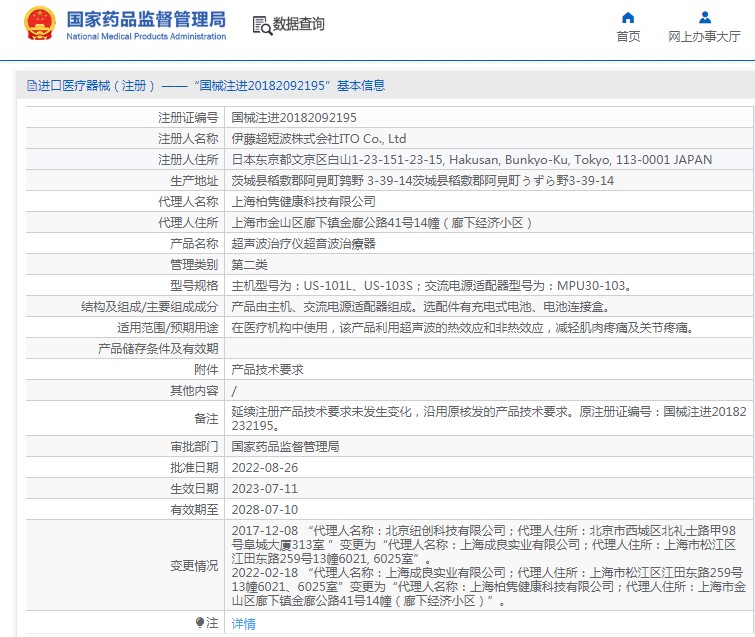The width and height of the screenshot is (755, 637).
Task: Select registrant address with Hakusan, Bunkyo-Ku
Action: [x=472, y=160]
